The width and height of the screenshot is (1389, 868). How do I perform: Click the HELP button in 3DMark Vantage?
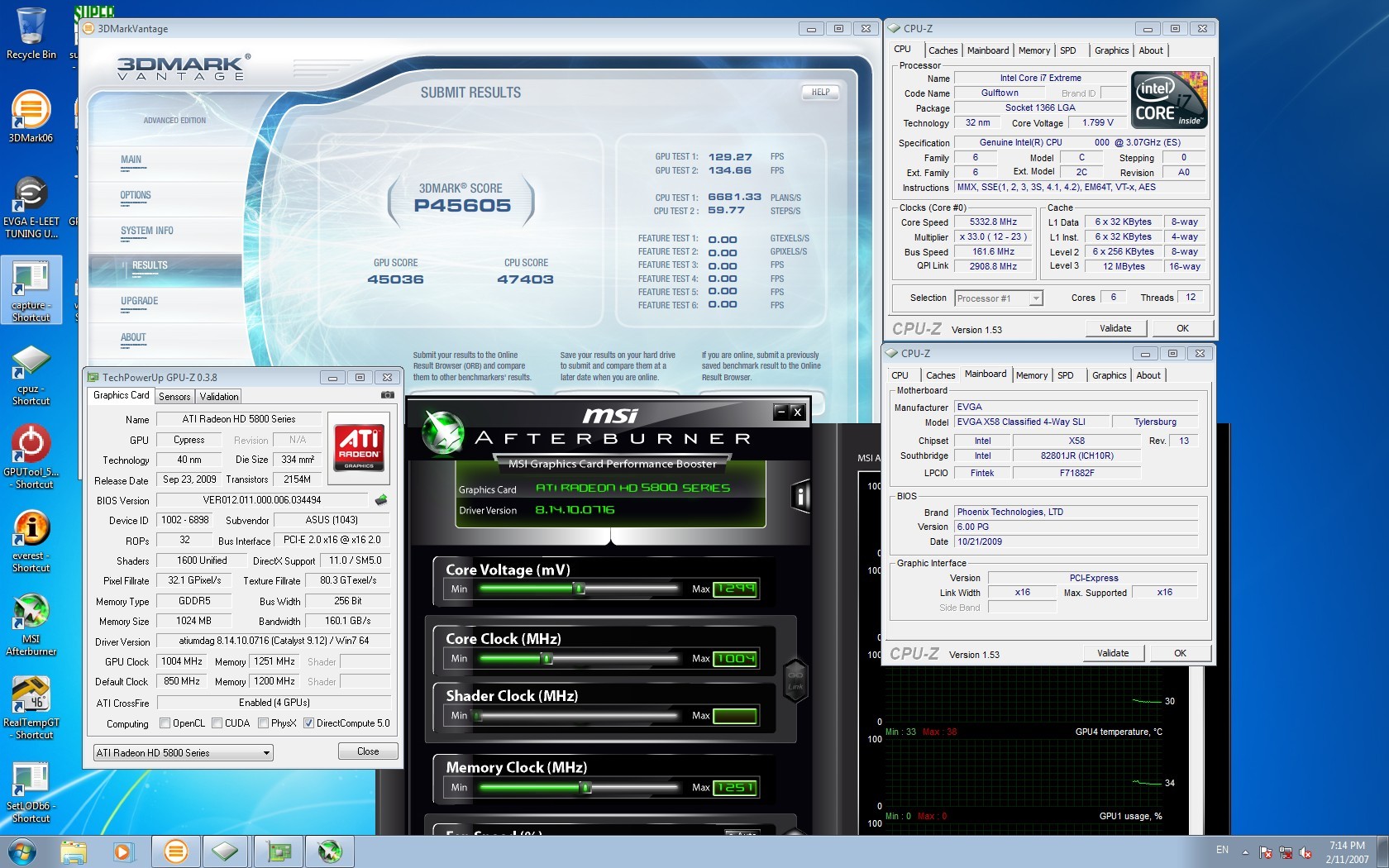pos(820,93)
